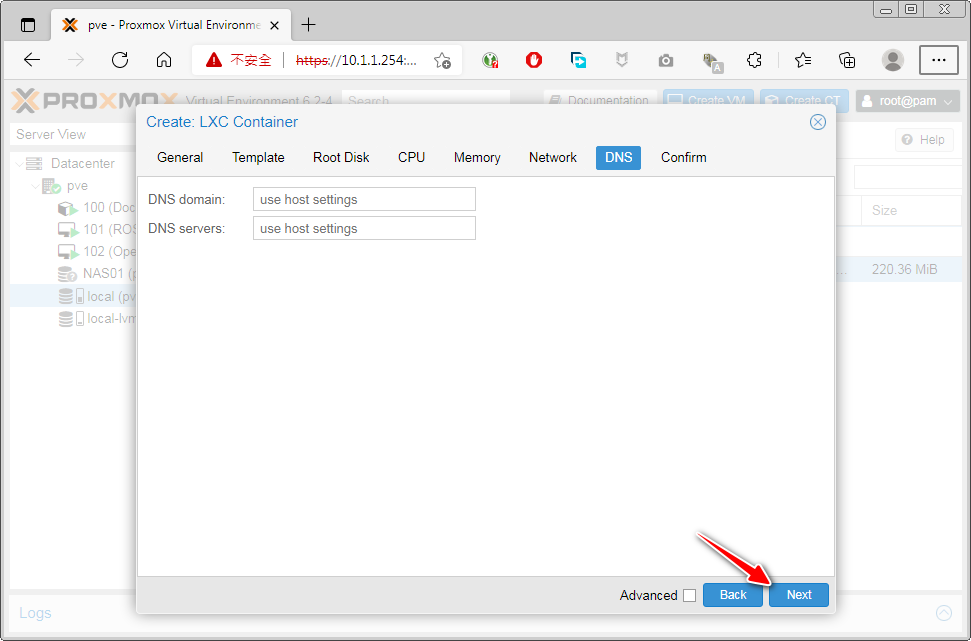Open the browser Collections icon
This screenshot has width=971, height=641.
[847, 60]
